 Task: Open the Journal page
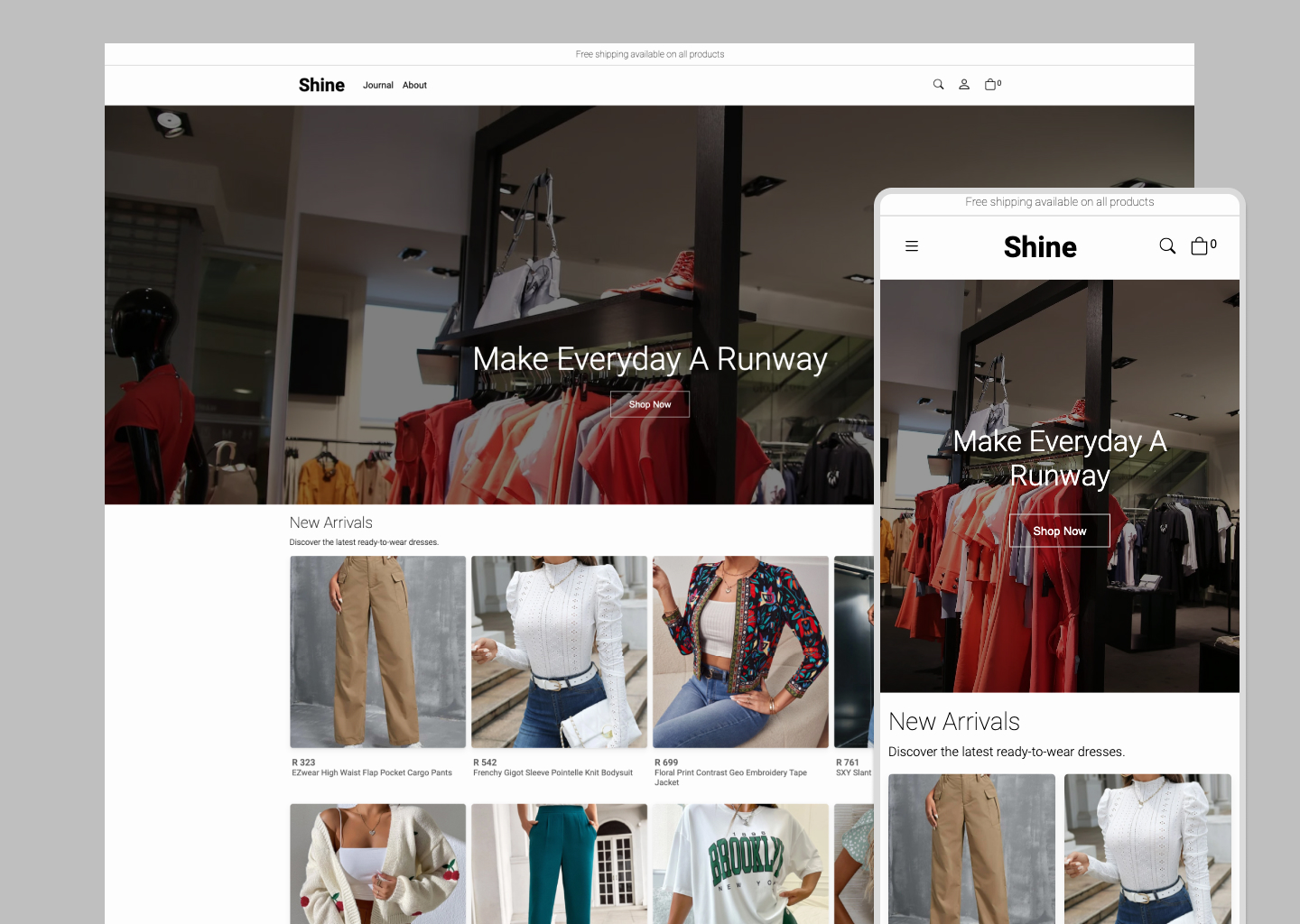tap(377, 85)
